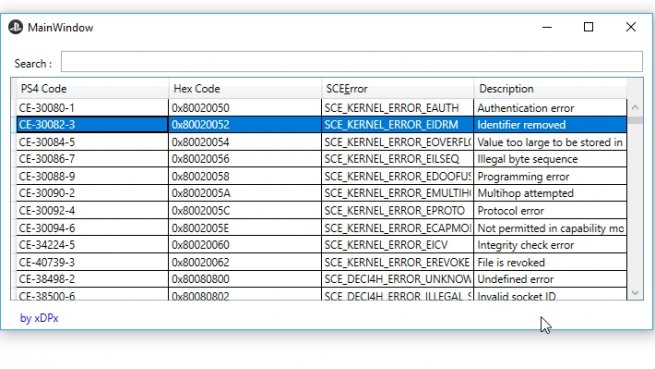Click the scrollbar down arrow
This screenshot has width=655, height=369.
pyautogui.click(x=635, y=293)
